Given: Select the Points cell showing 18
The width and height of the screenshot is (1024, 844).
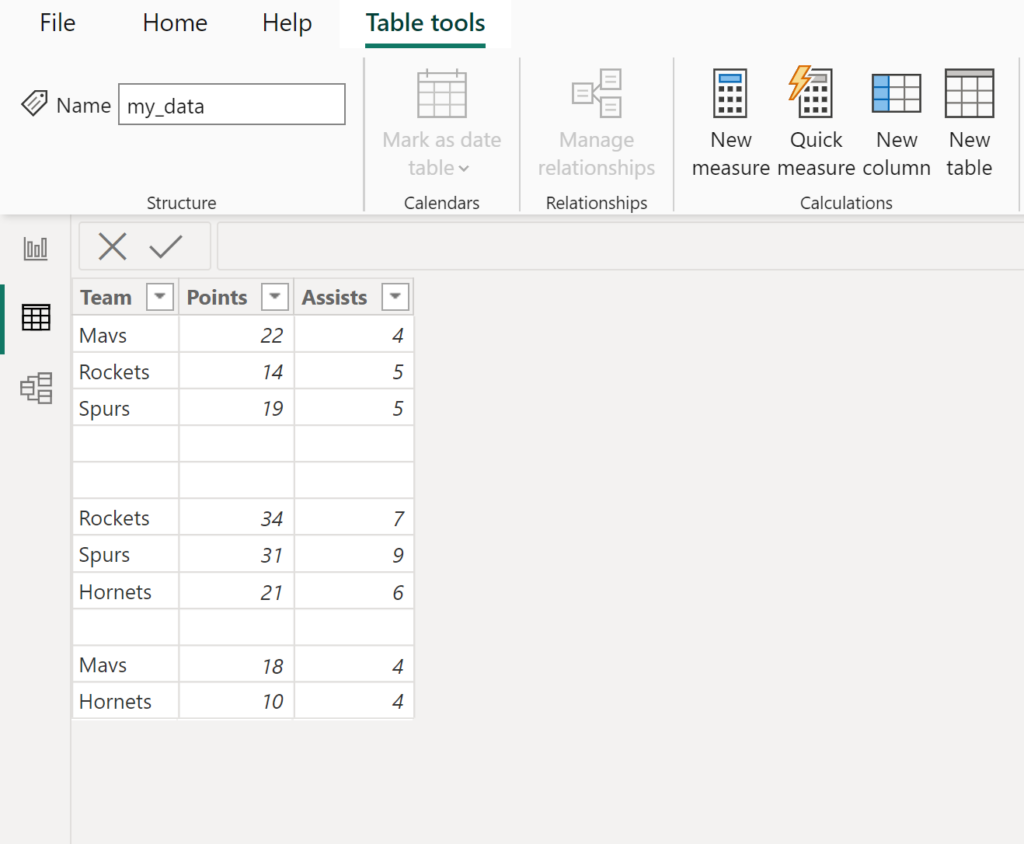Looking at the screenshot, I should pos(236,665).
